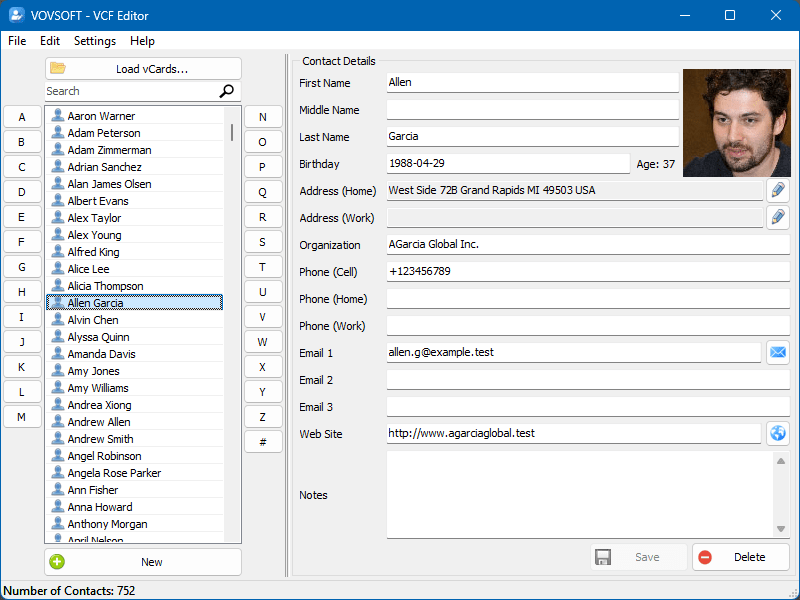Jump to contacts starting with Z
800x600 pixels.
point(263,416)
